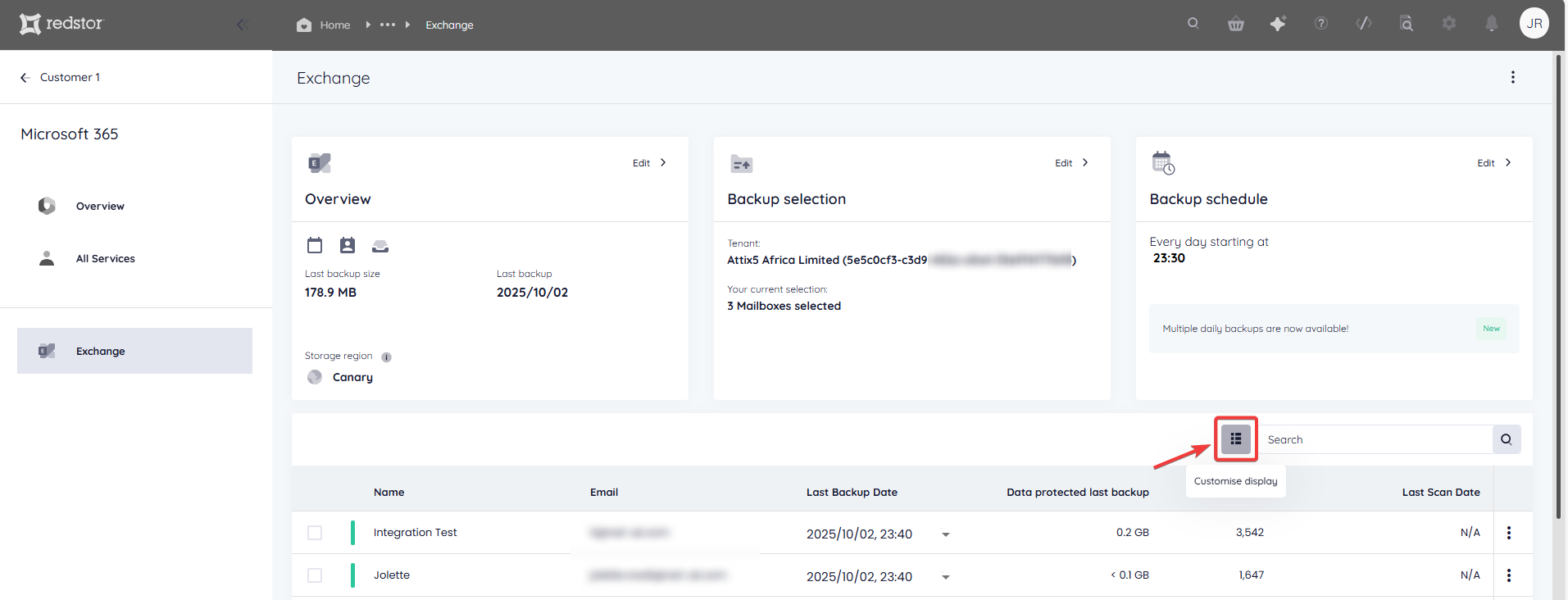Click the Storage region info icon
This screenshot has height=600, width=1568.
387,357
